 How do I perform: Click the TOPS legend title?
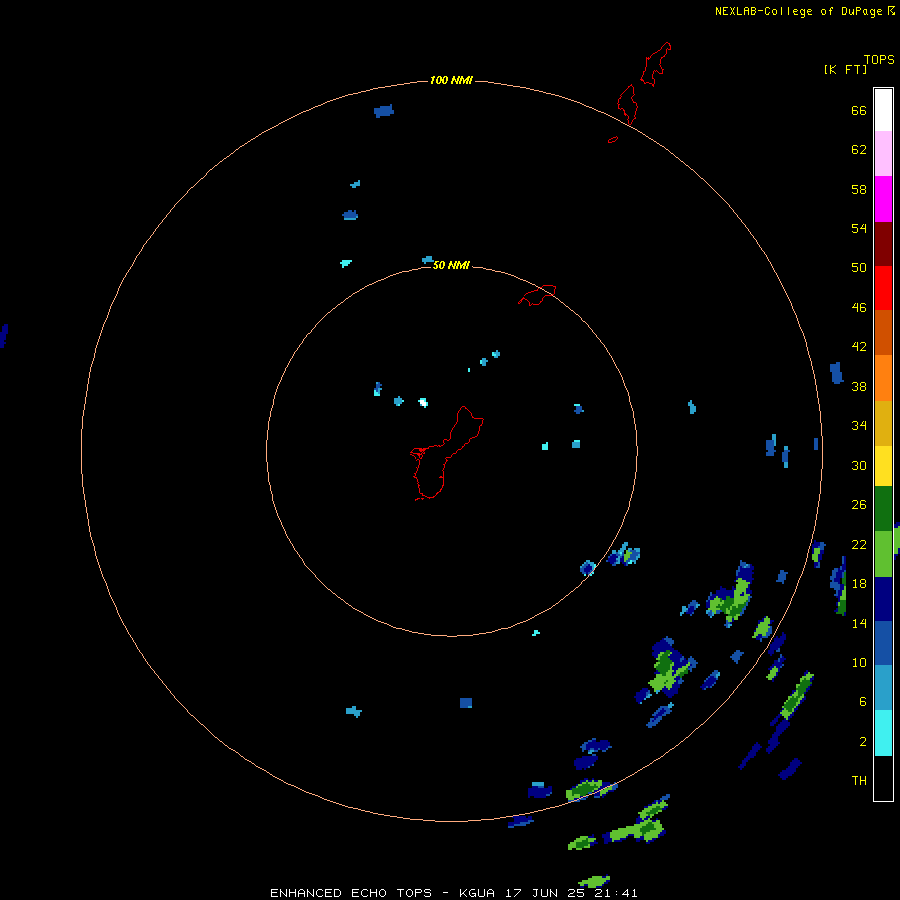coord(879,59)
